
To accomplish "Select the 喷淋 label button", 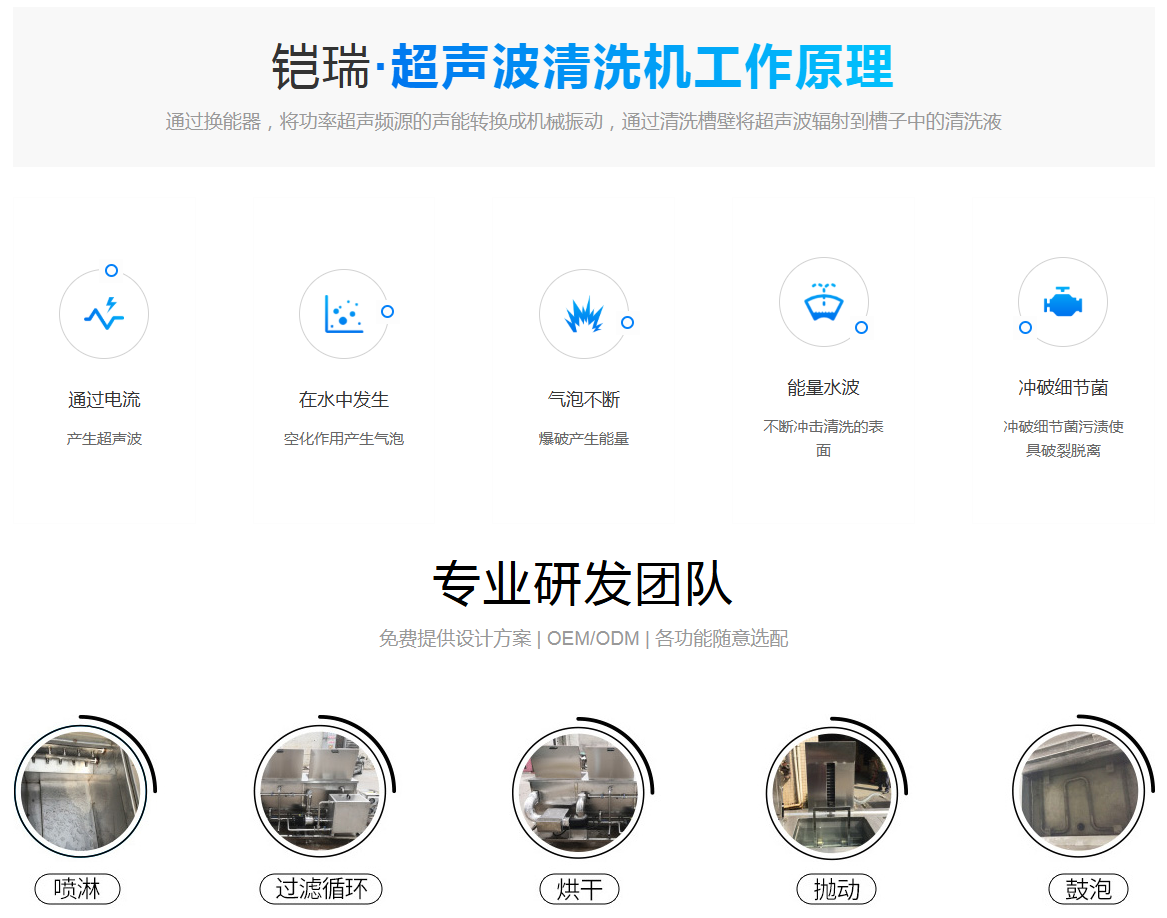I will tap(77, 888).
